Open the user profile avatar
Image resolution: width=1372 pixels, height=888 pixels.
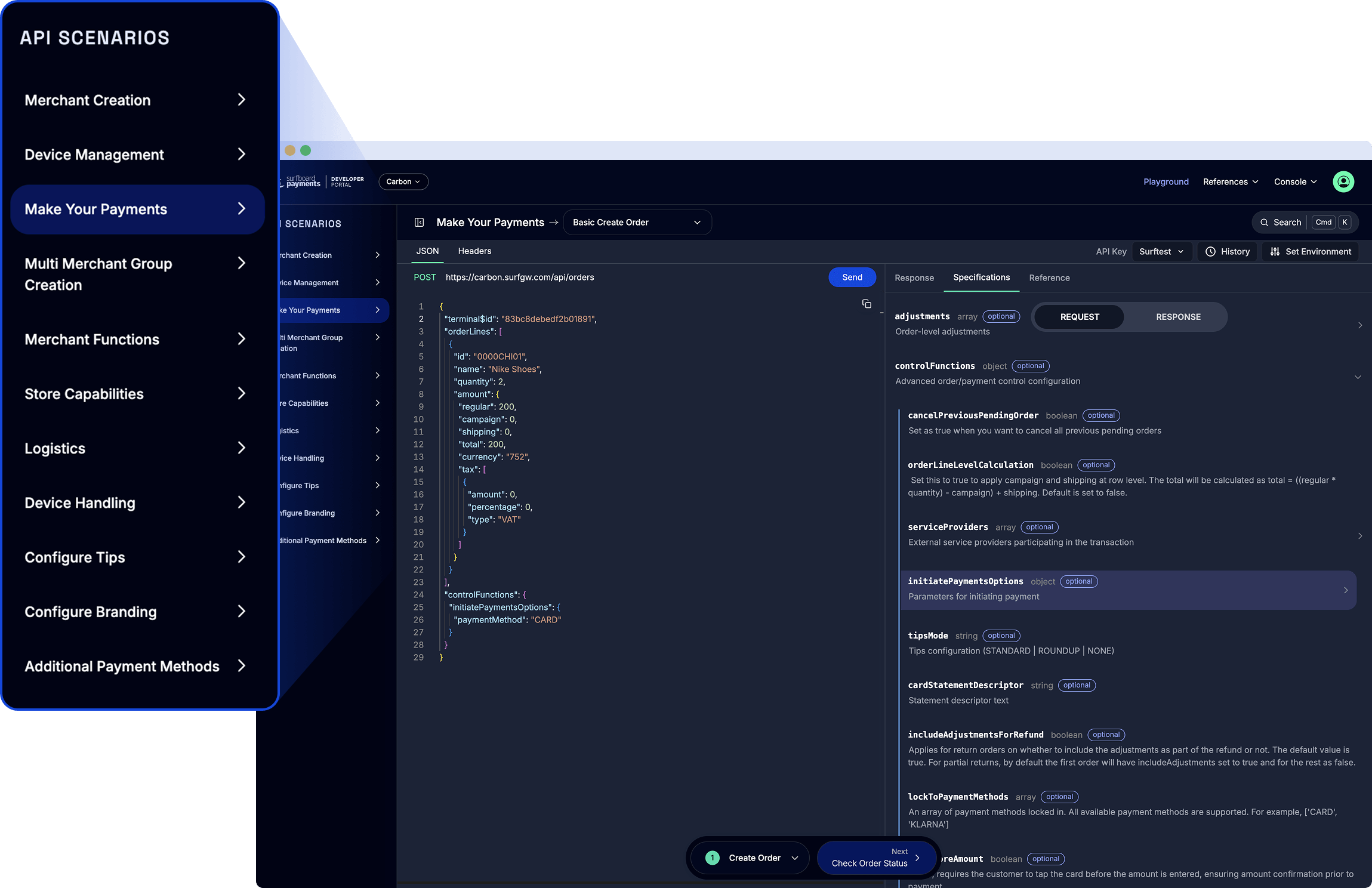pos(1343,181)
